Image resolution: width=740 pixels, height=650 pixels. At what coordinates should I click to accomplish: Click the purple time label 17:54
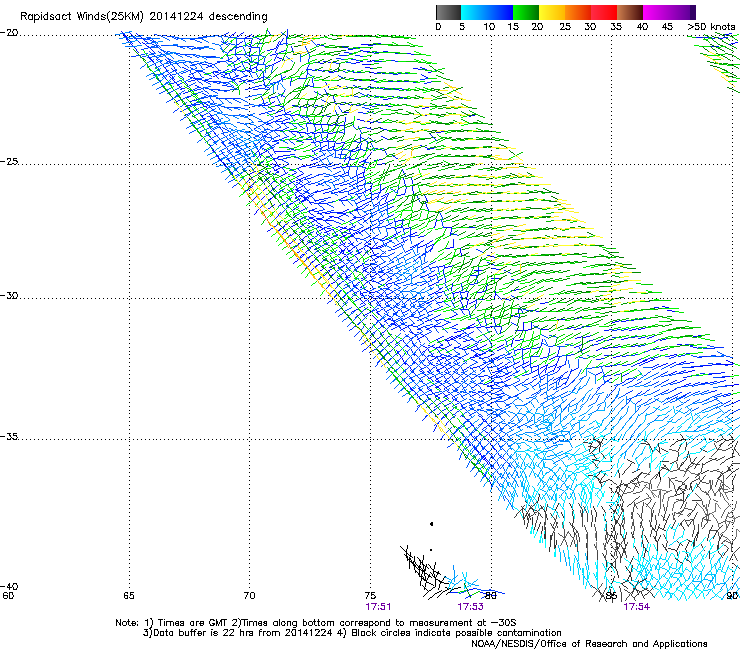(637, 607)
